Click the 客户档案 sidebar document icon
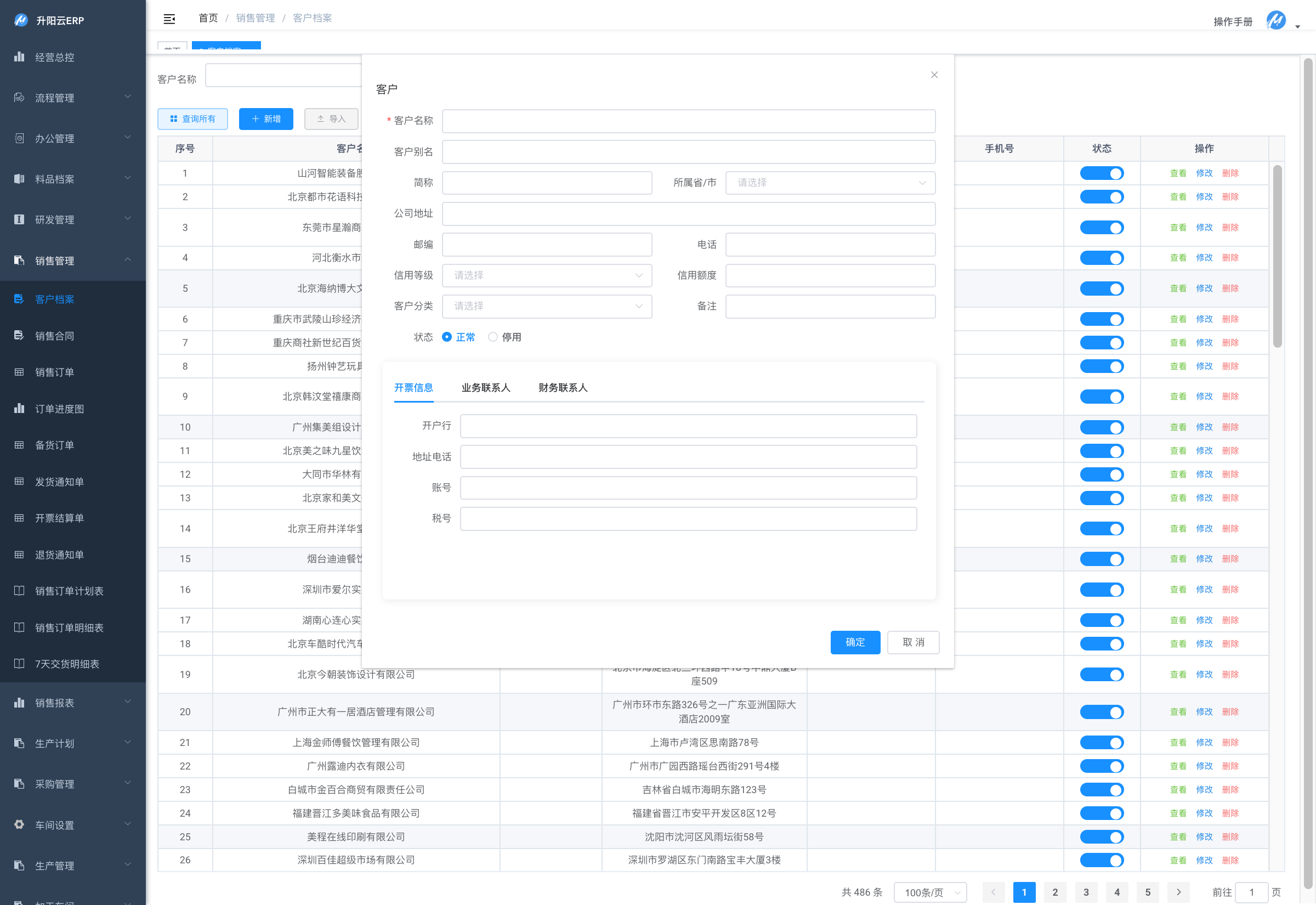Image resolution: width=1316 pixels, height=905 pixels. 19,299
